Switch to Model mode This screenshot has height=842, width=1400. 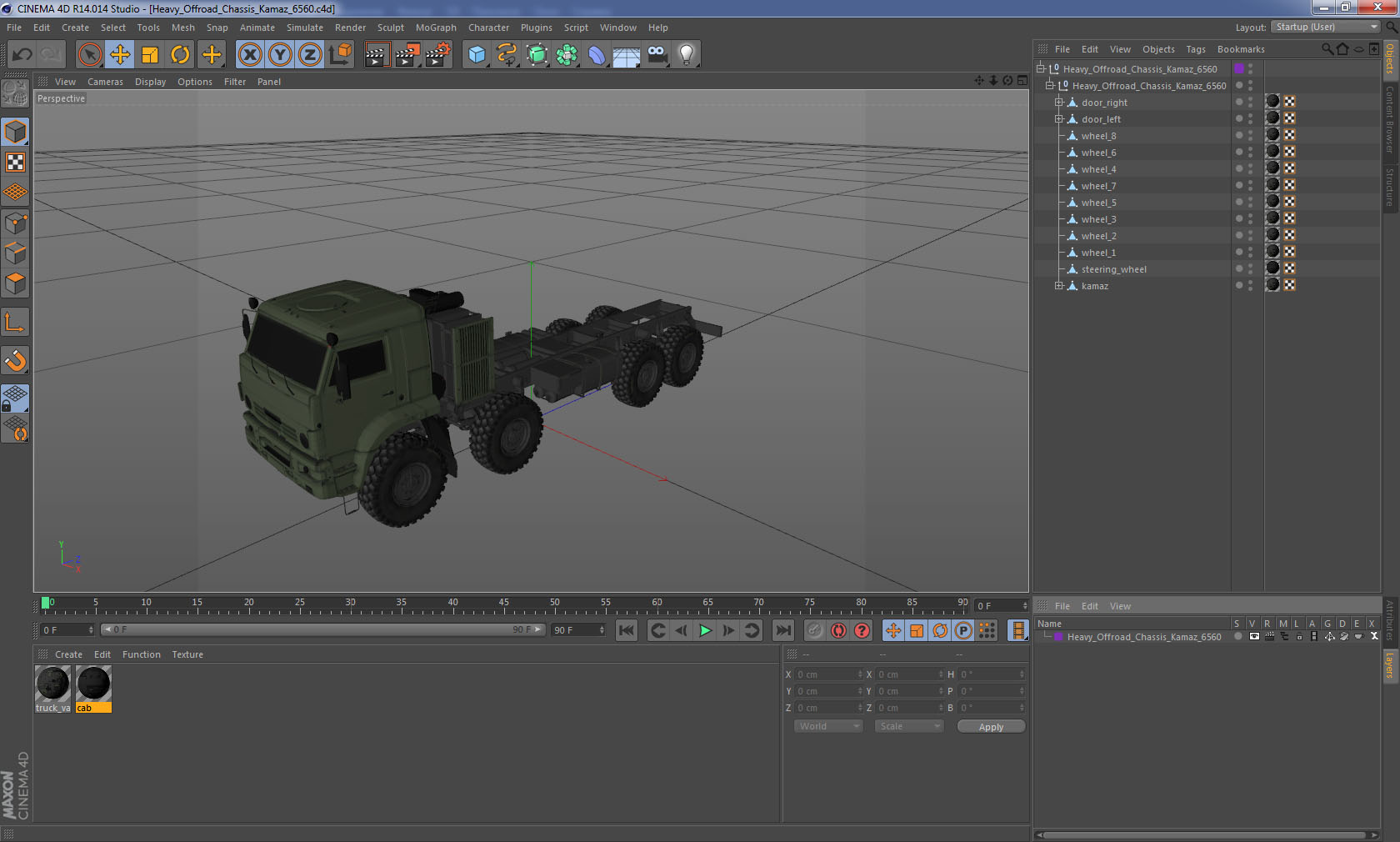[16, 132]
